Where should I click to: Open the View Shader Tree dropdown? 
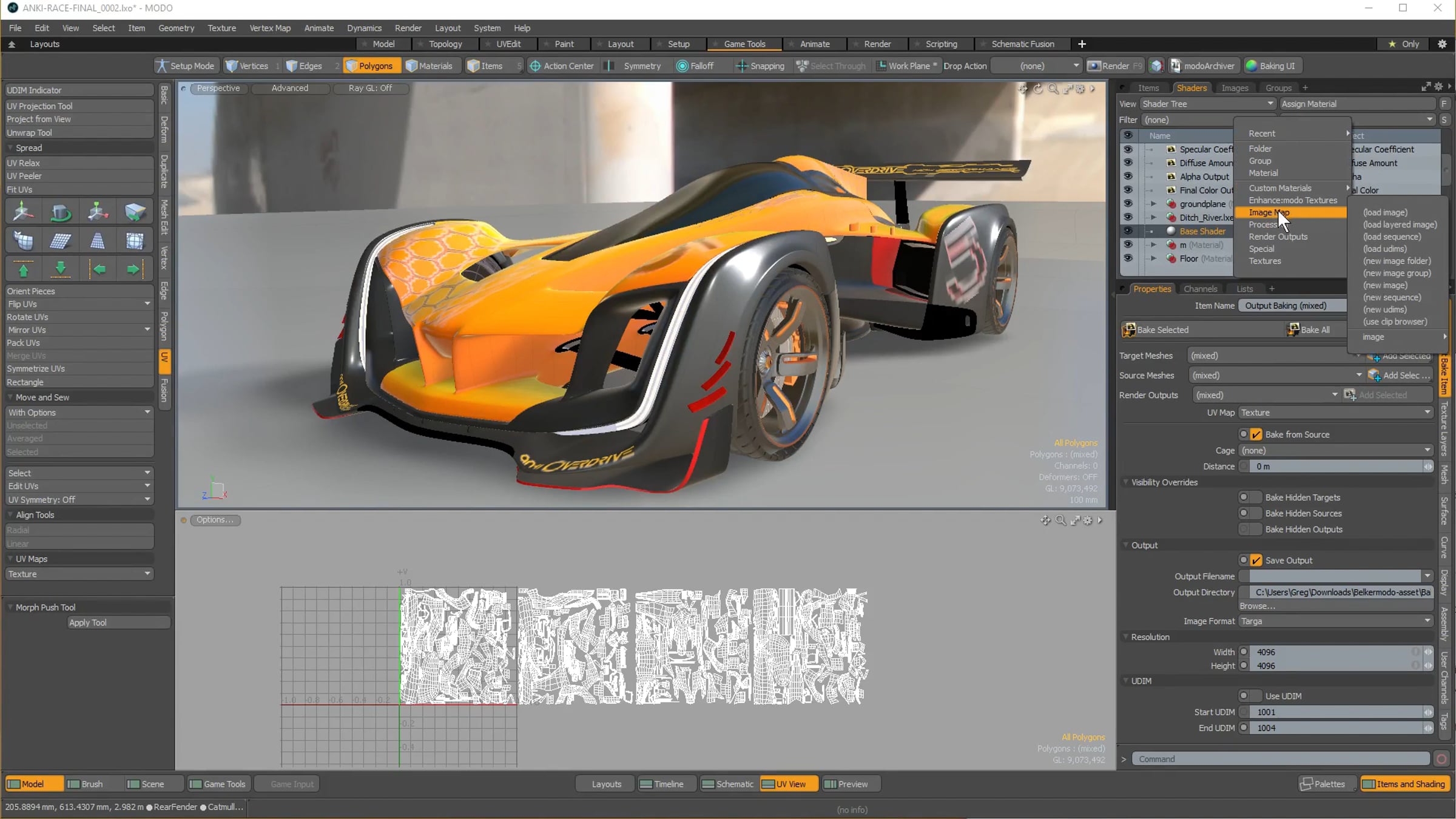[1208, 104]
